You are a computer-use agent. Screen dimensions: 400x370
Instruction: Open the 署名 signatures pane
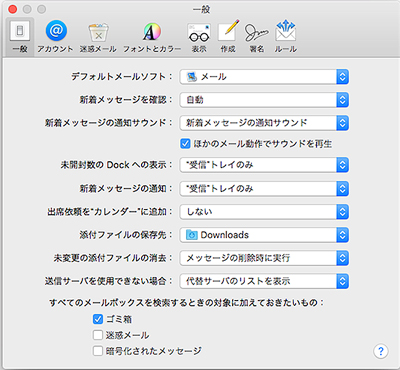(257, 37)
